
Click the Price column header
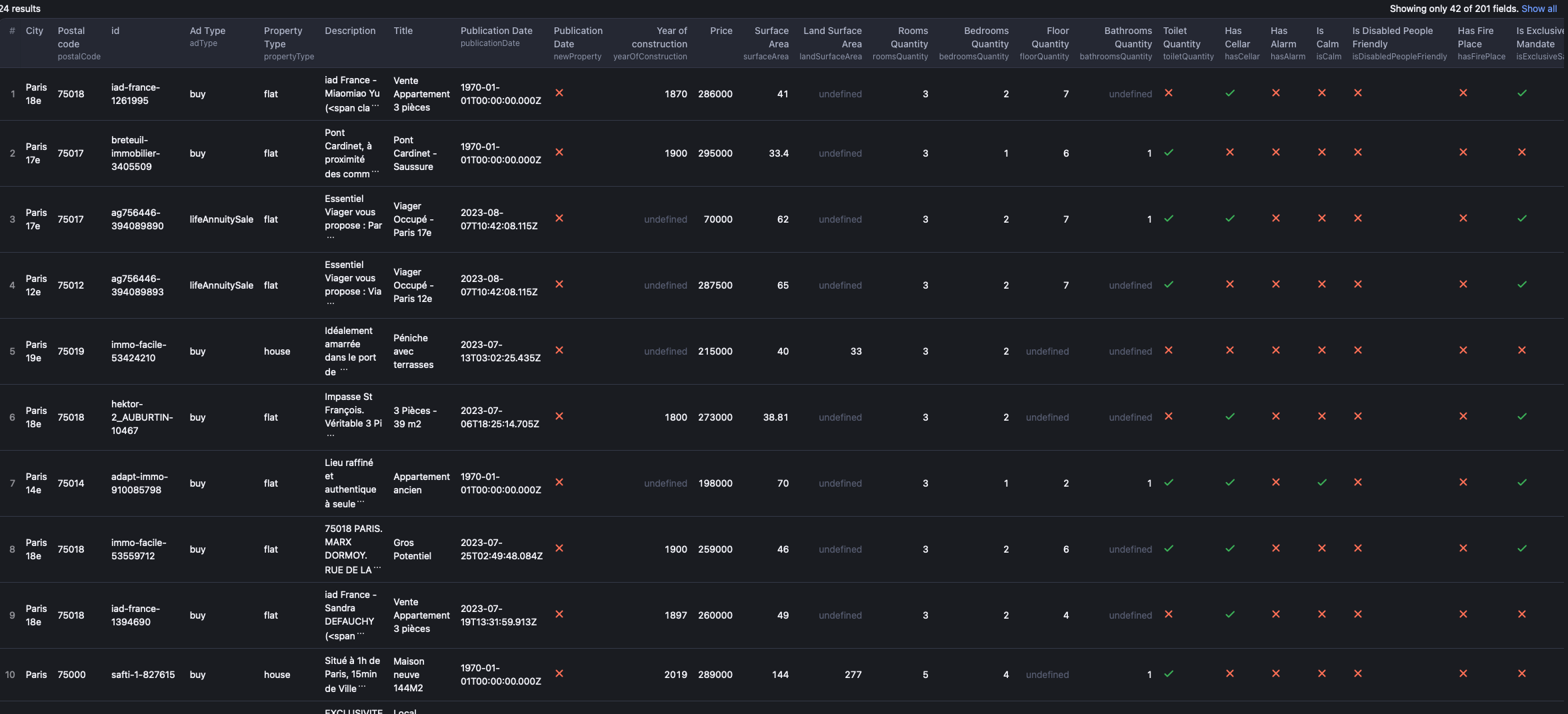[721, 31]
